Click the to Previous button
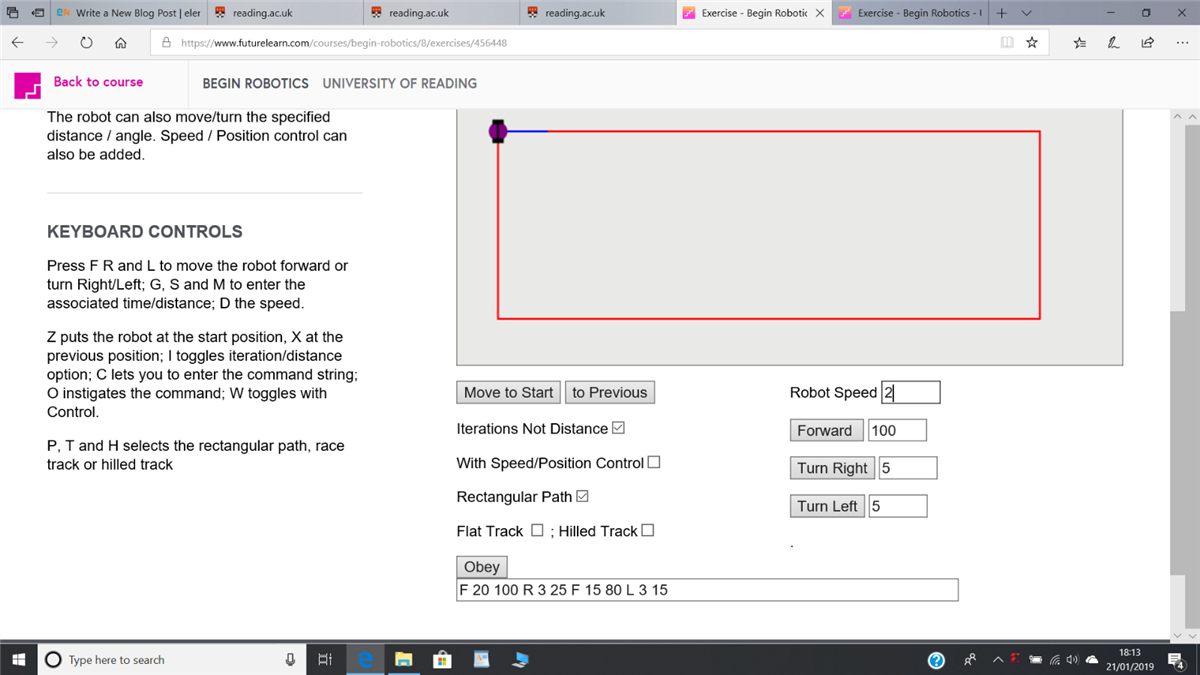Screen dimensions: 1200x675 pyautogui.click(x=610, y=392)
